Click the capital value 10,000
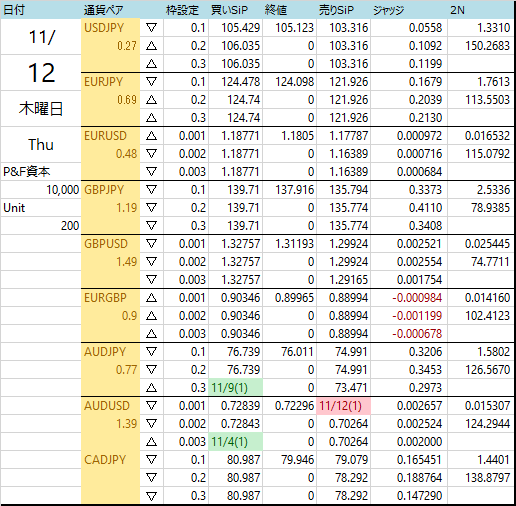Screen dimensions: 516x506 tap(63, 190)
